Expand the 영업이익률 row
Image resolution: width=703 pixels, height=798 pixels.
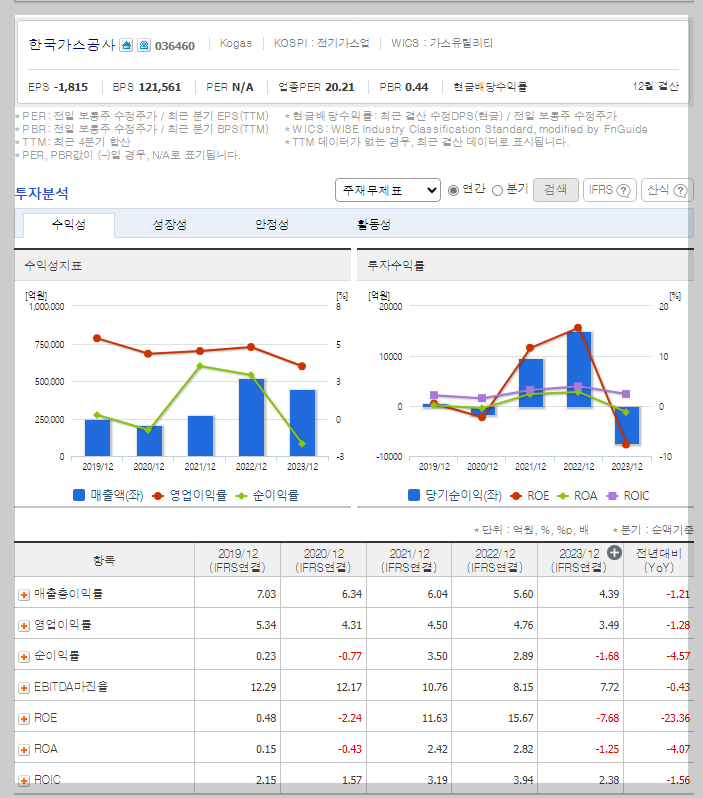point(23,626)
